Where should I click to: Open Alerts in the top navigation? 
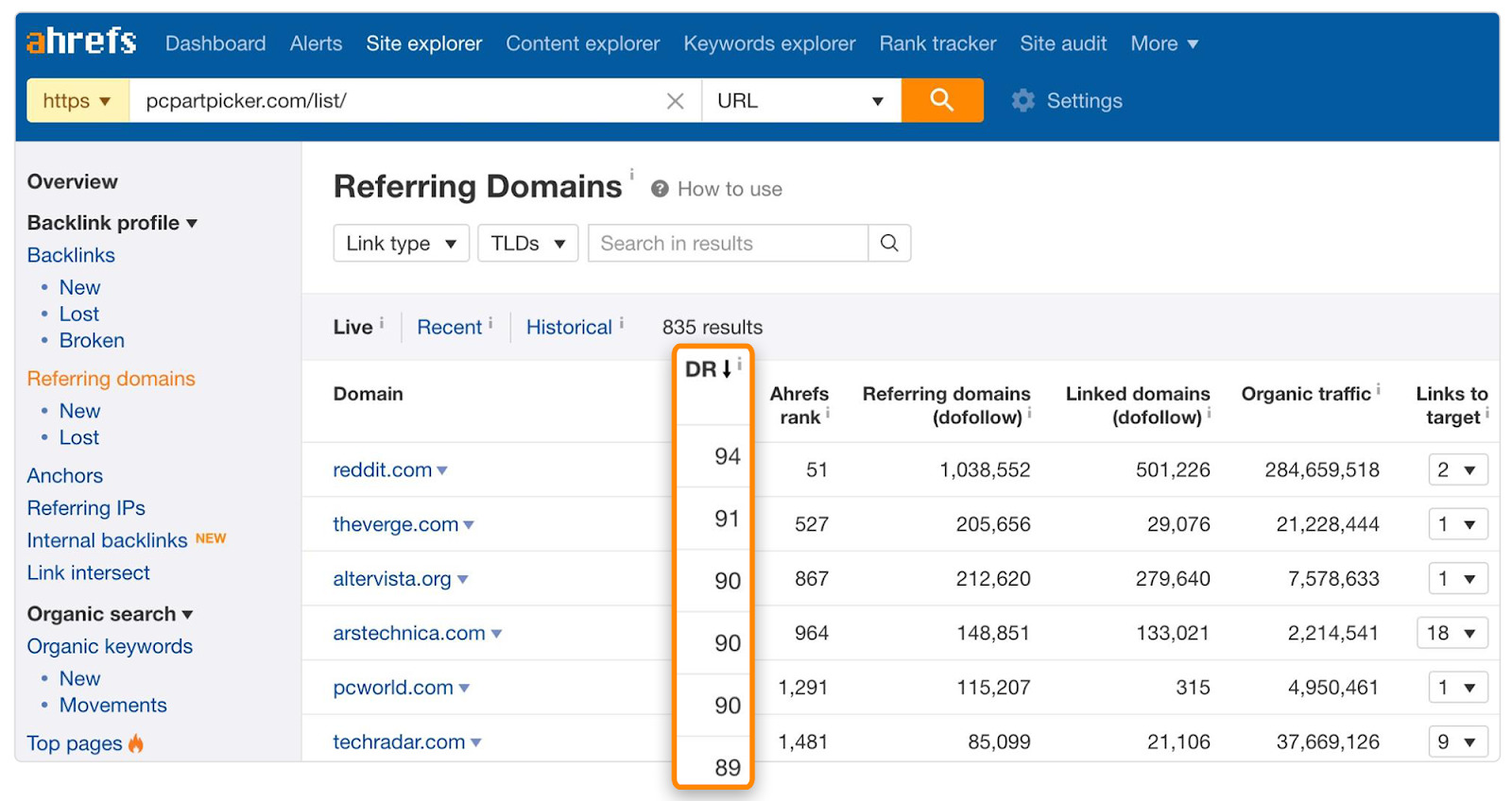(x=316, y=43)
